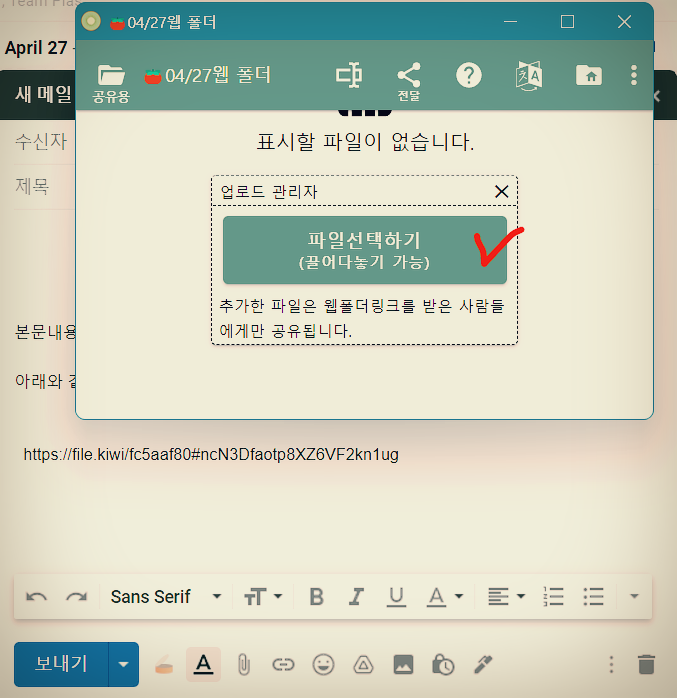Viewport: 677px width, 698px height.
Task: Click the translate language icon
Action: tap(528, 75)
